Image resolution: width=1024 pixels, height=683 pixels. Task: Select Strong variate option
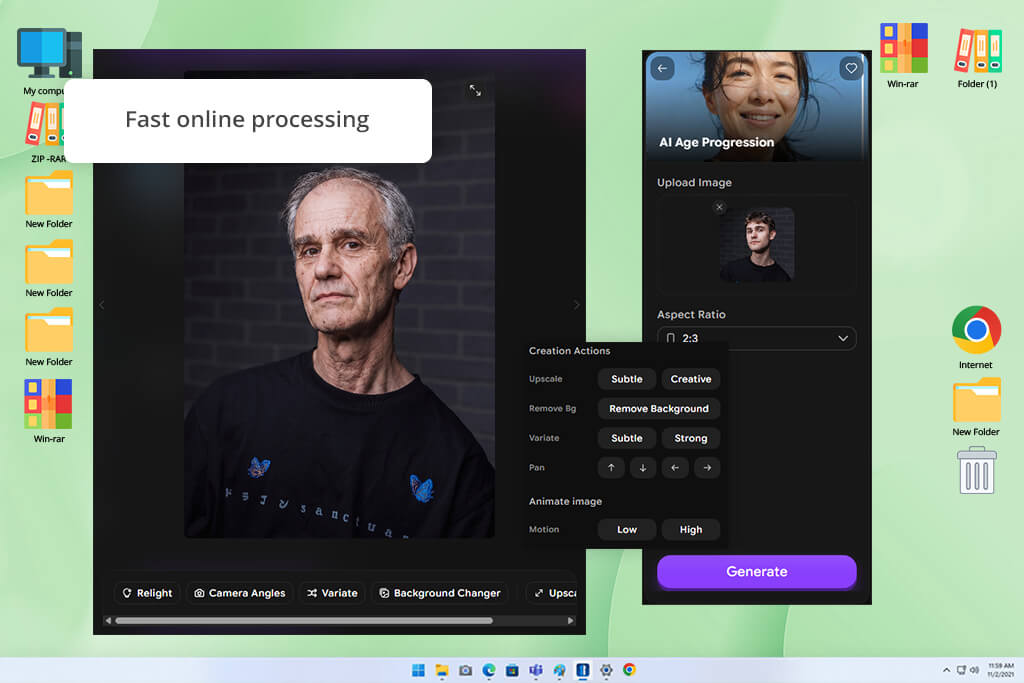point(690,438)
